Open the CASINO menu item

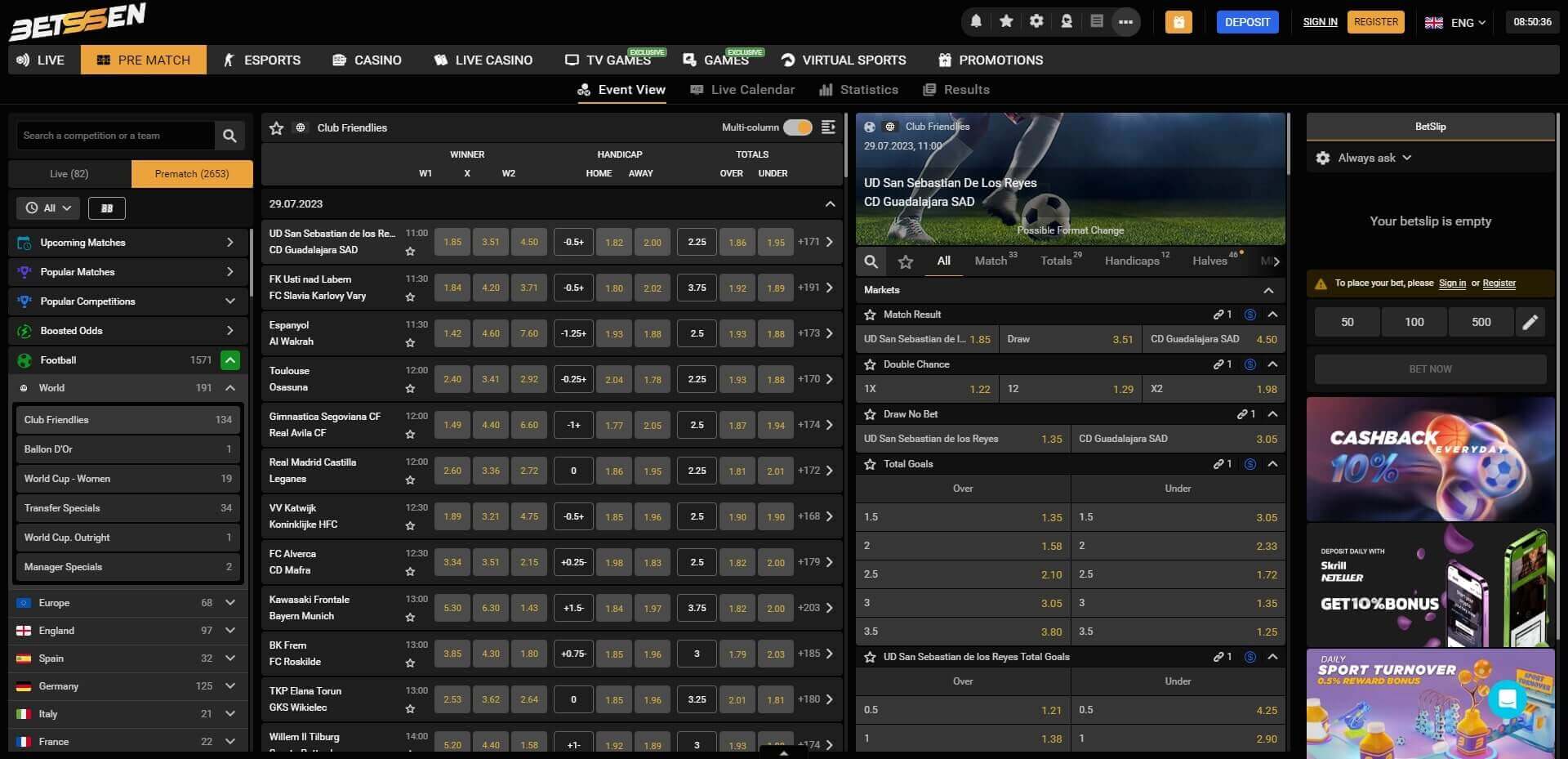(367, 60)
